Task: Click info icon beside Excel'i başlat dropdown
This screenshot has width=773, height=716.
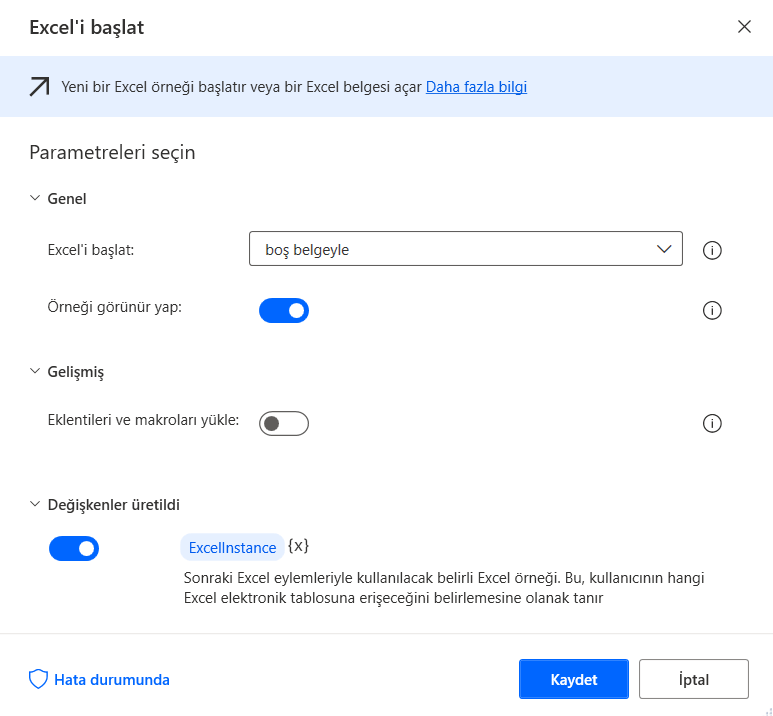Action: tap(712, 250)
